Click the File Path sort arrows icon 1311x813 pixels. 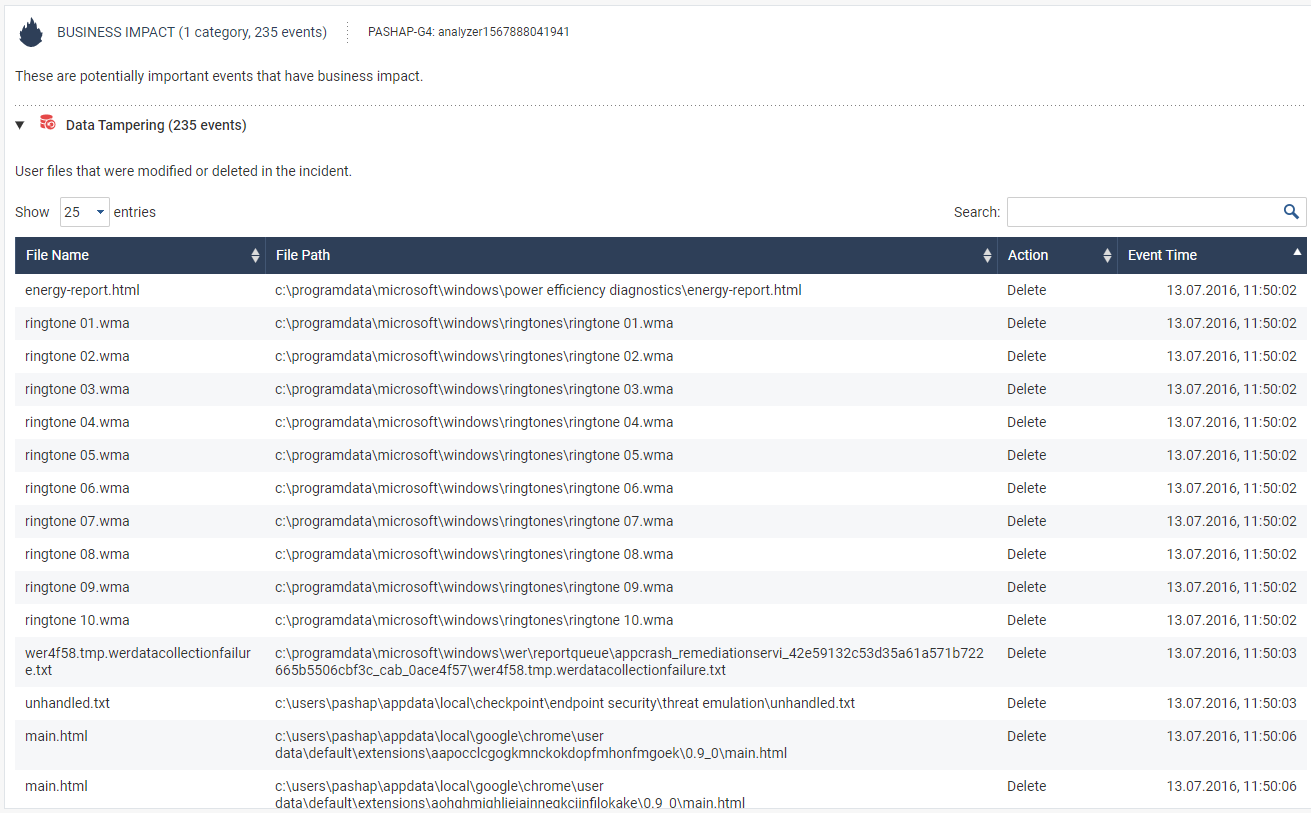[x=988, y=256]
